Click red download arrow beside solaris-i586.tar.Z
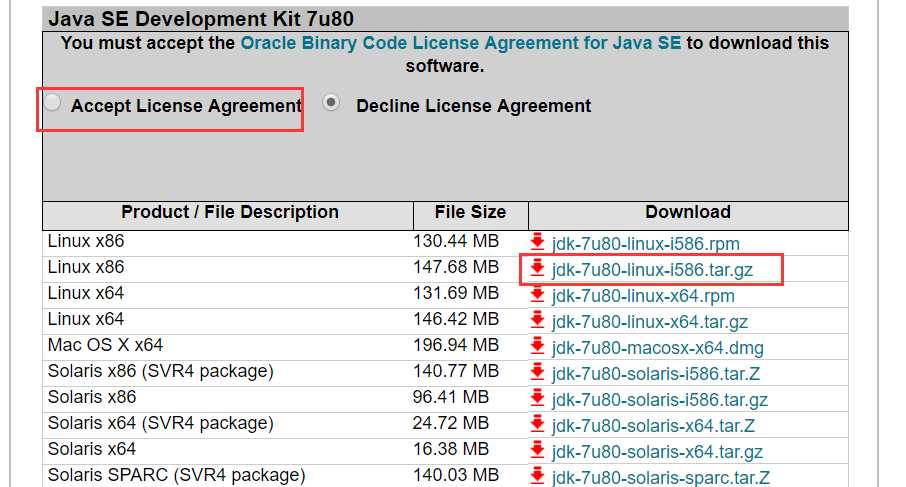 click(537, 371)
